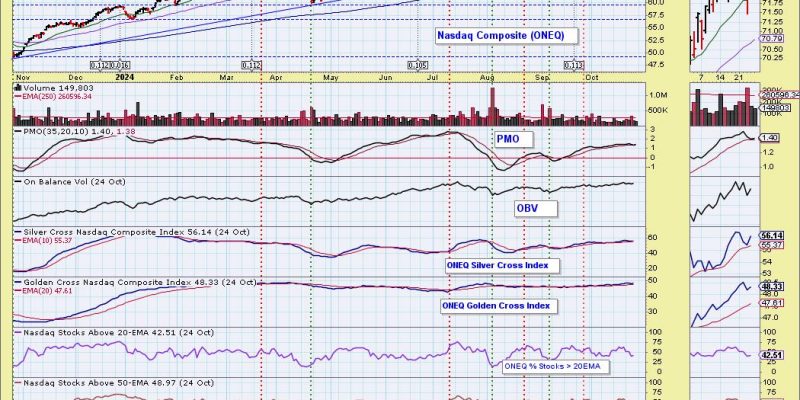Click the '57.5' price axis label on main chart
This screenshot has width=800, height=400.
pyautogui.click(x=658, y=15)
